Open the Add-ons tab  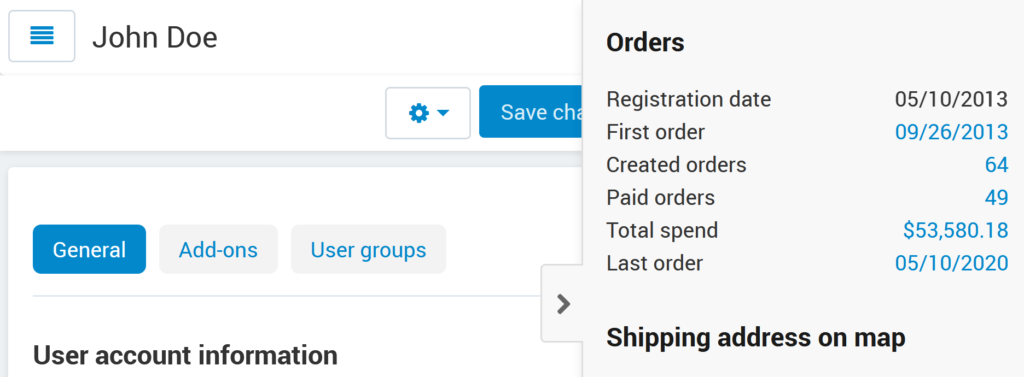point(218,250)
